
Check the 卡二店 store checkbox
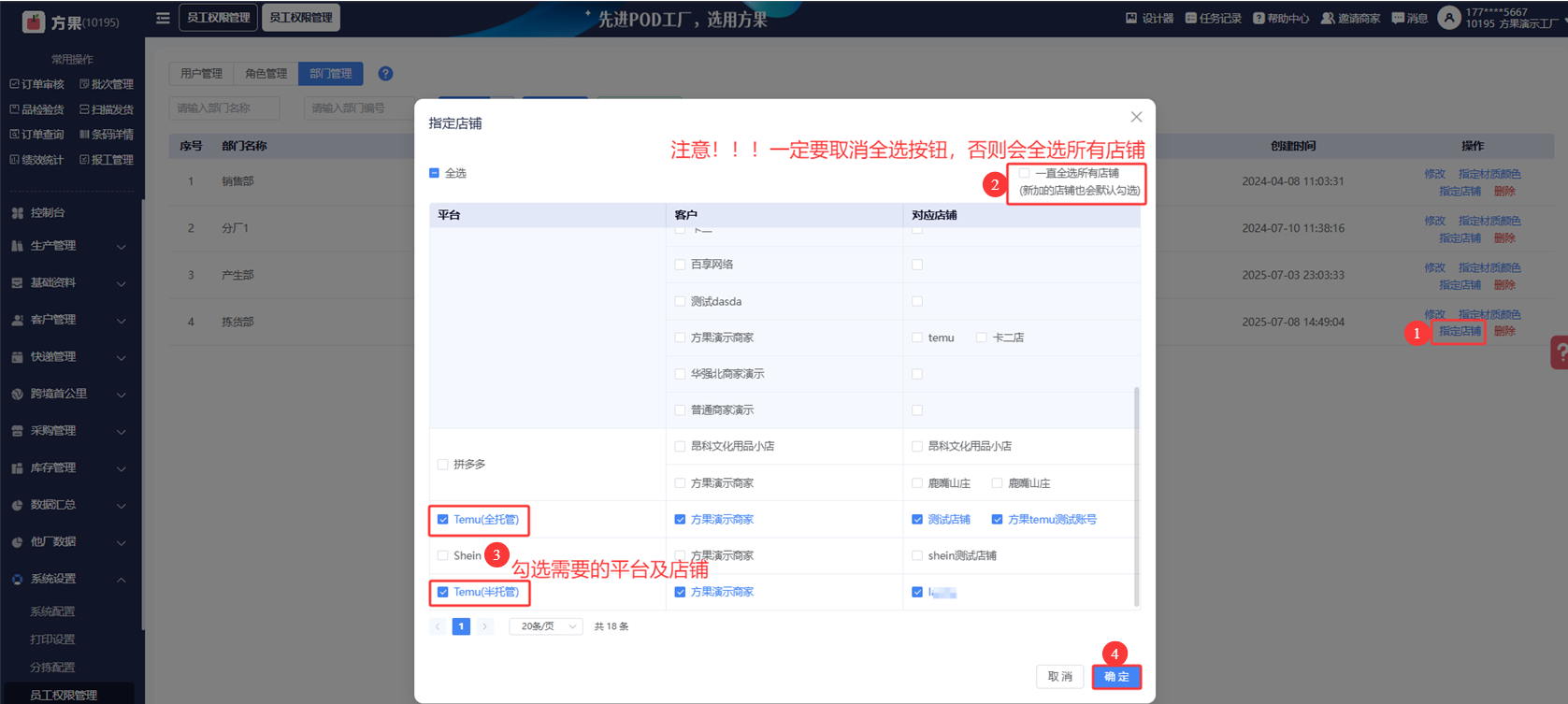[x=982, y=338]
